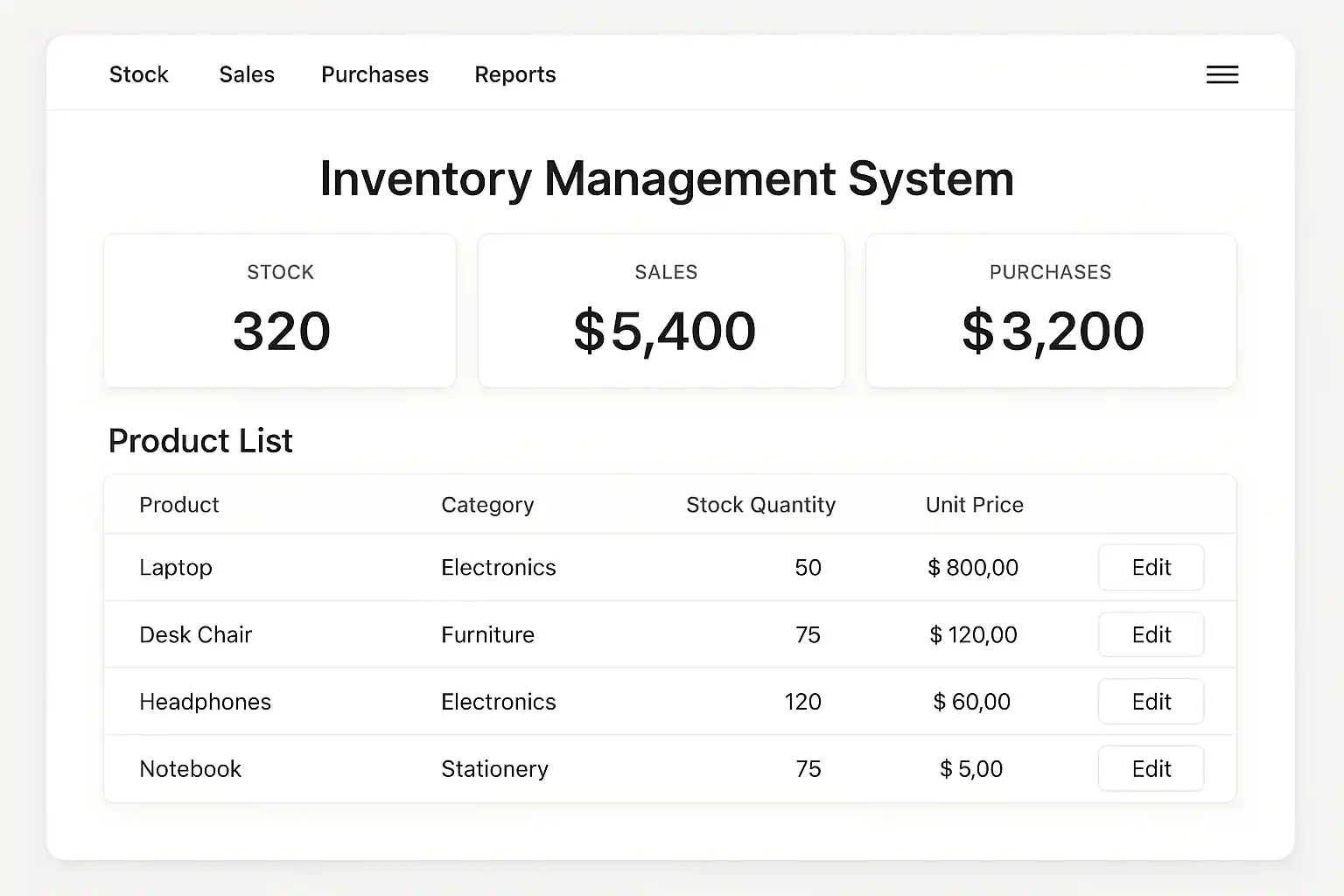Open the Reports nav tab
The width and height of the screenshot is (1344, 896).
coord(514,75)
